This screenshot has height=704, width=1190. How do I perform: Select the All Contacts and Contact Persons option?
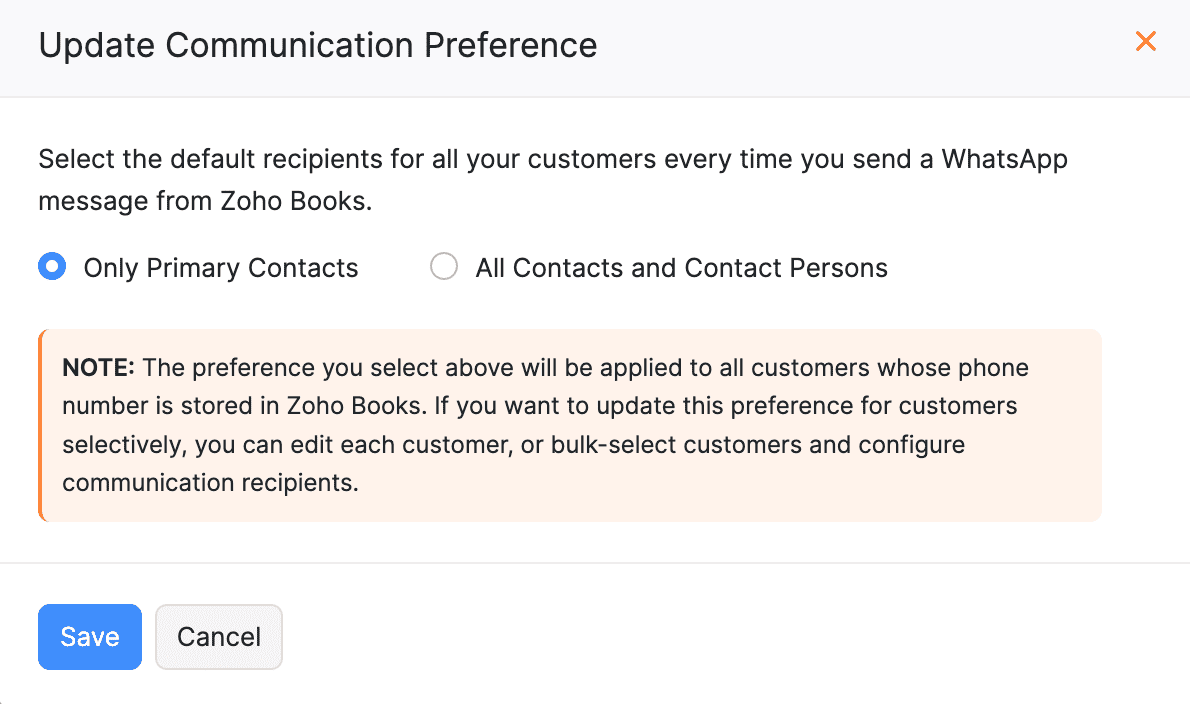point(443,266)
